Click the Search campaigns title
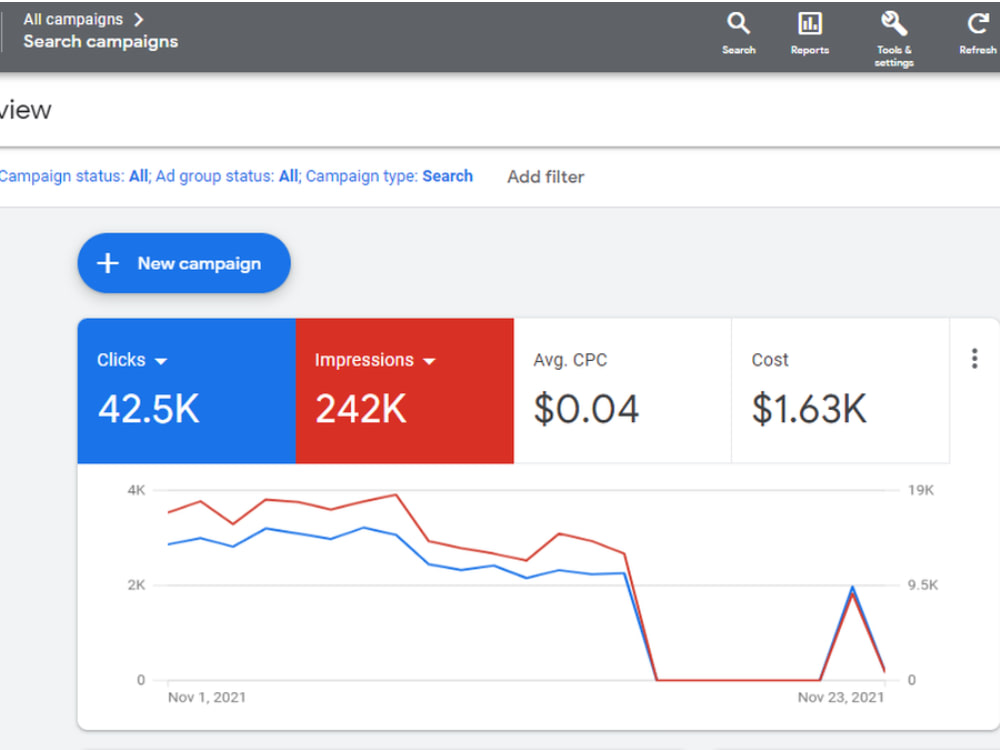The width and height of the screenshot is (1000, 750). (101, 42)
